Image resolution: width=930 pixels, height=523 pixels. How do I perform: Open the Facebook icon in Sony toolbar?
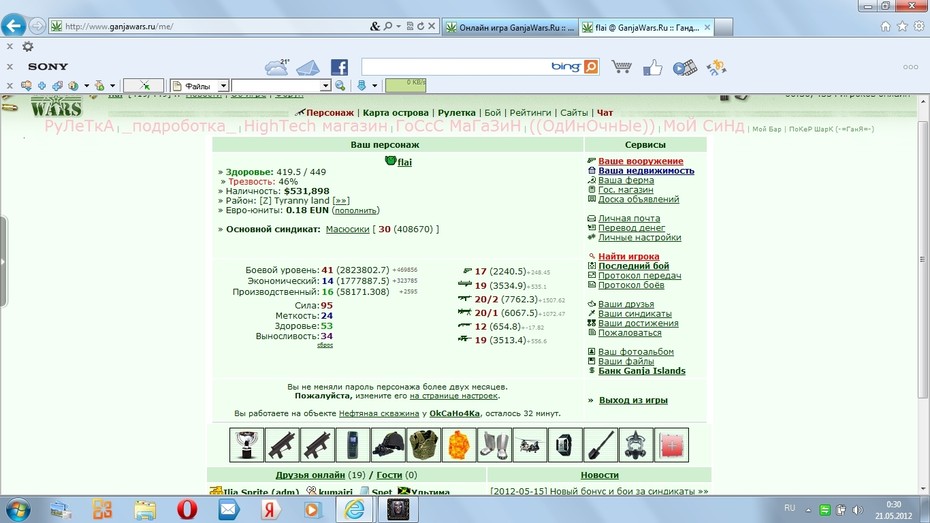[339, 67]
